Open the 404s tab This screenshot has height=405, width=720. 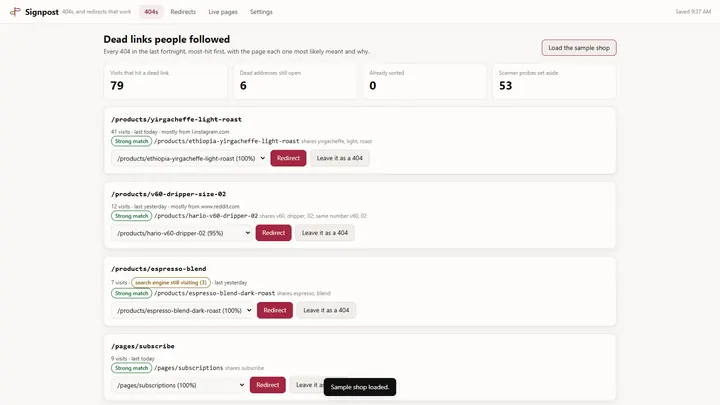[151, 12]
